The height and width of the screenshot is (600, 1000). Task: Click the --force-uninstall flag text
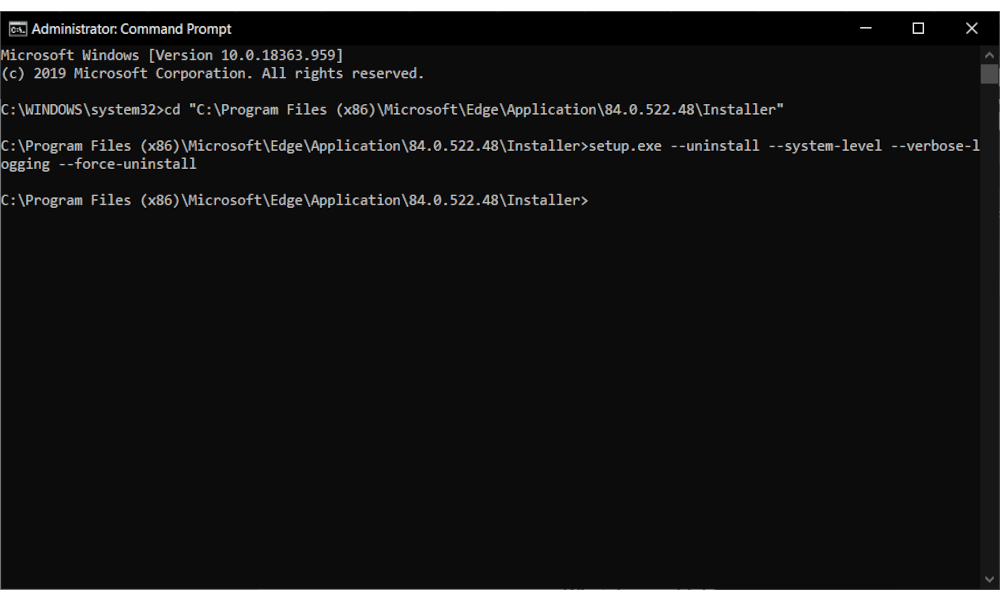point(127,165)
